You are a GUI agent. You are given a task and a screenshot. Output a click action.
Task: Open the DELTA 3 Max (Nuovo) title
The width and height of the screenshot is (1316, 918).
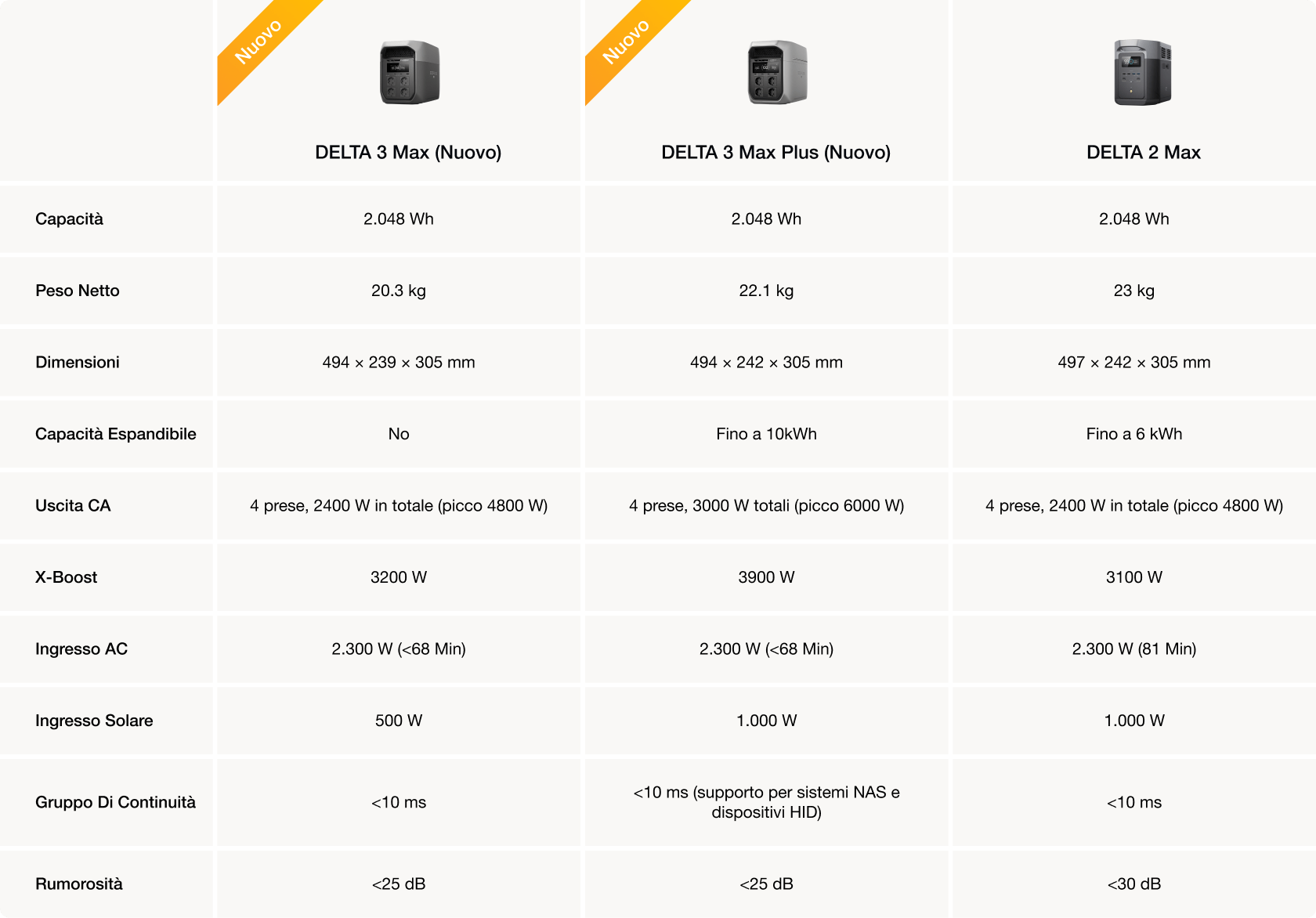click(x=408, y=152)
